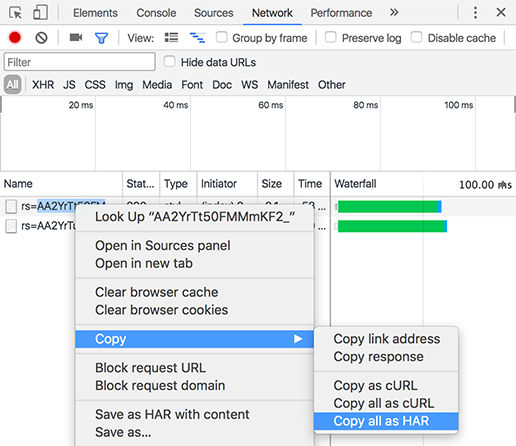Screen dimensions: 516x446
Task: Select the XHR filter type
Action: pos(43,85)
